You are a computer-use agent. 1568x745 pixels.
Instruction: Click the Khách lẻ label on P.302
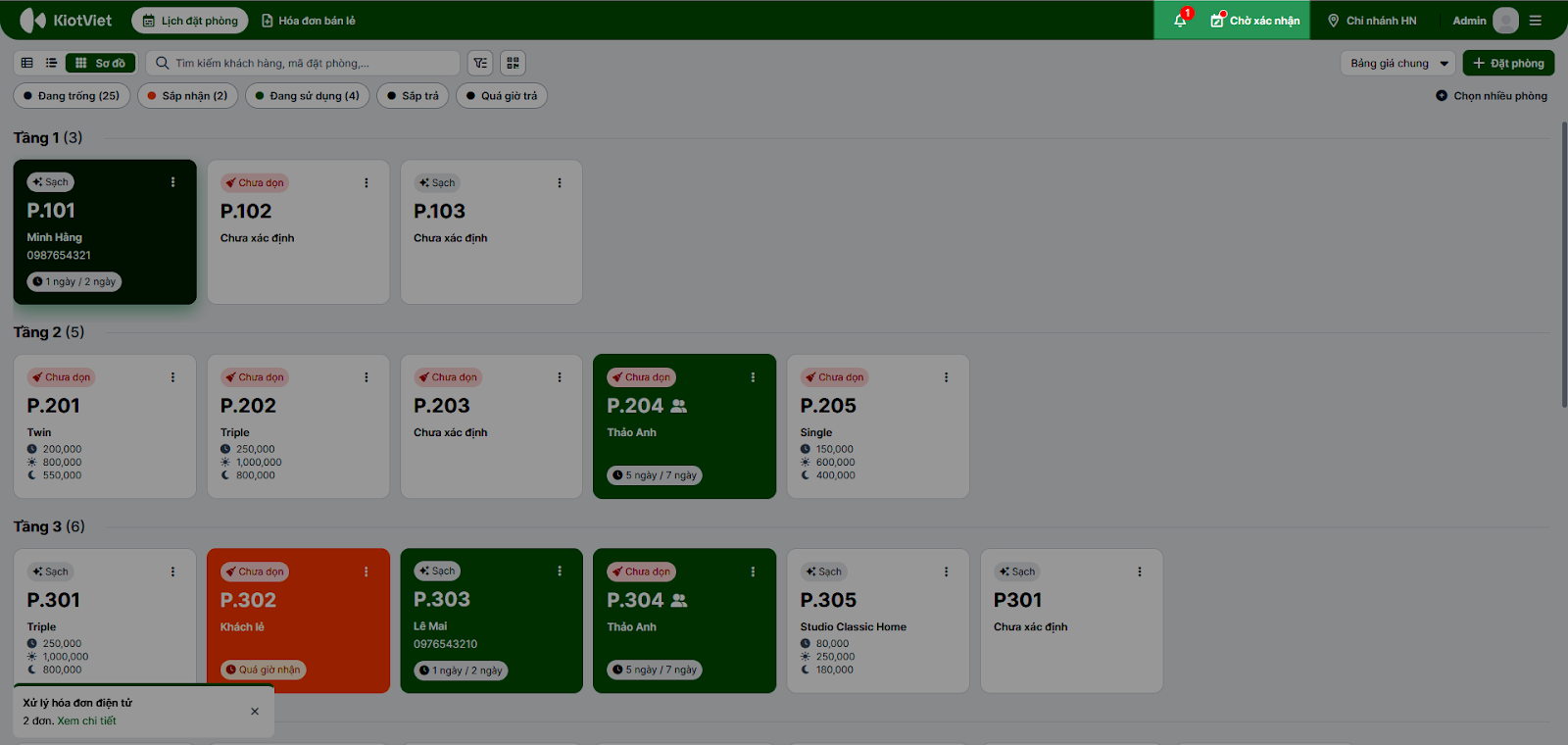coord(242,626)
